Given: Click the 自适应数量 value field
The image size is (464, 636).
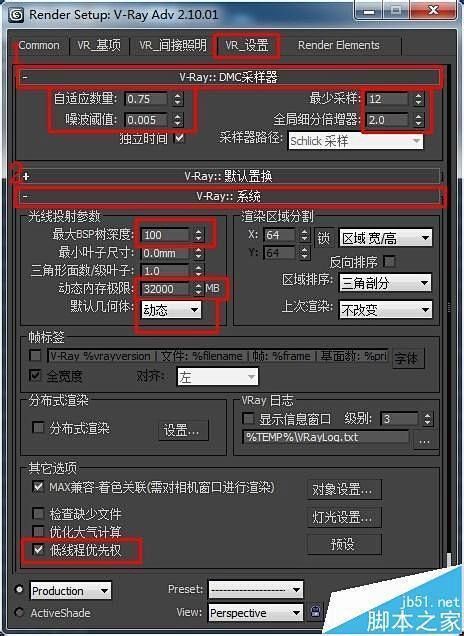Looking at the screenshot, I should pos(146,99).
